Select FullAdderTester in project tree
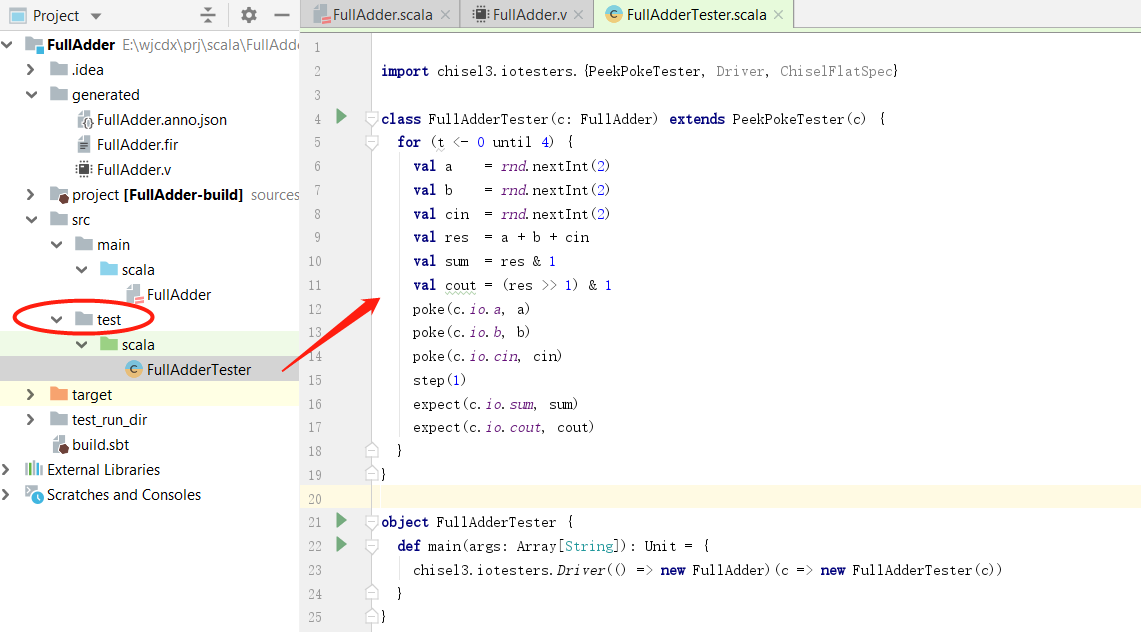 [x=199, y=369]
